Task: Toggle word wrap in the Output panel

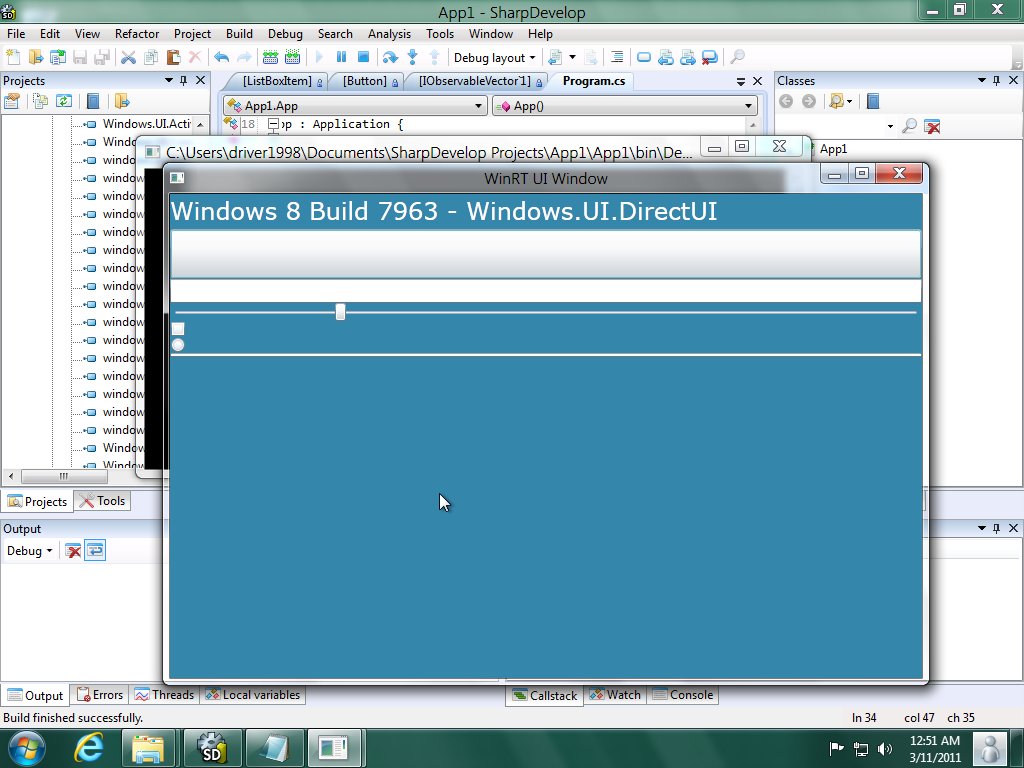Action: click(x=95, y=551)
